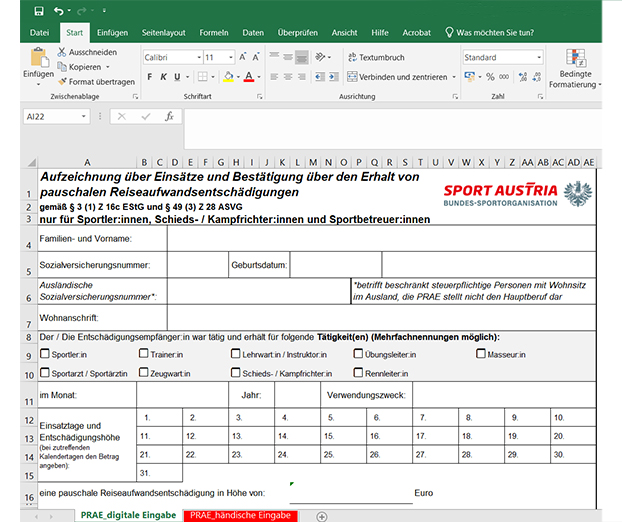The height and width of the screenshot is (522, 622).
Task: Align cell text right
Action: point(302,77)
